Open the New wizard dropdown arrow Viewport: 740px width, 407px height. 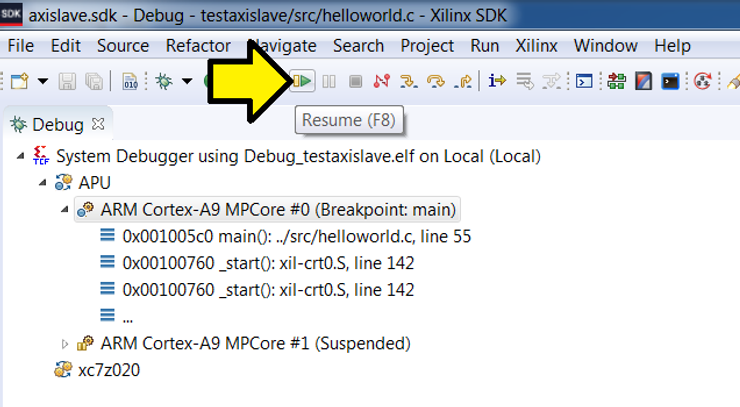tap(43, 80)
